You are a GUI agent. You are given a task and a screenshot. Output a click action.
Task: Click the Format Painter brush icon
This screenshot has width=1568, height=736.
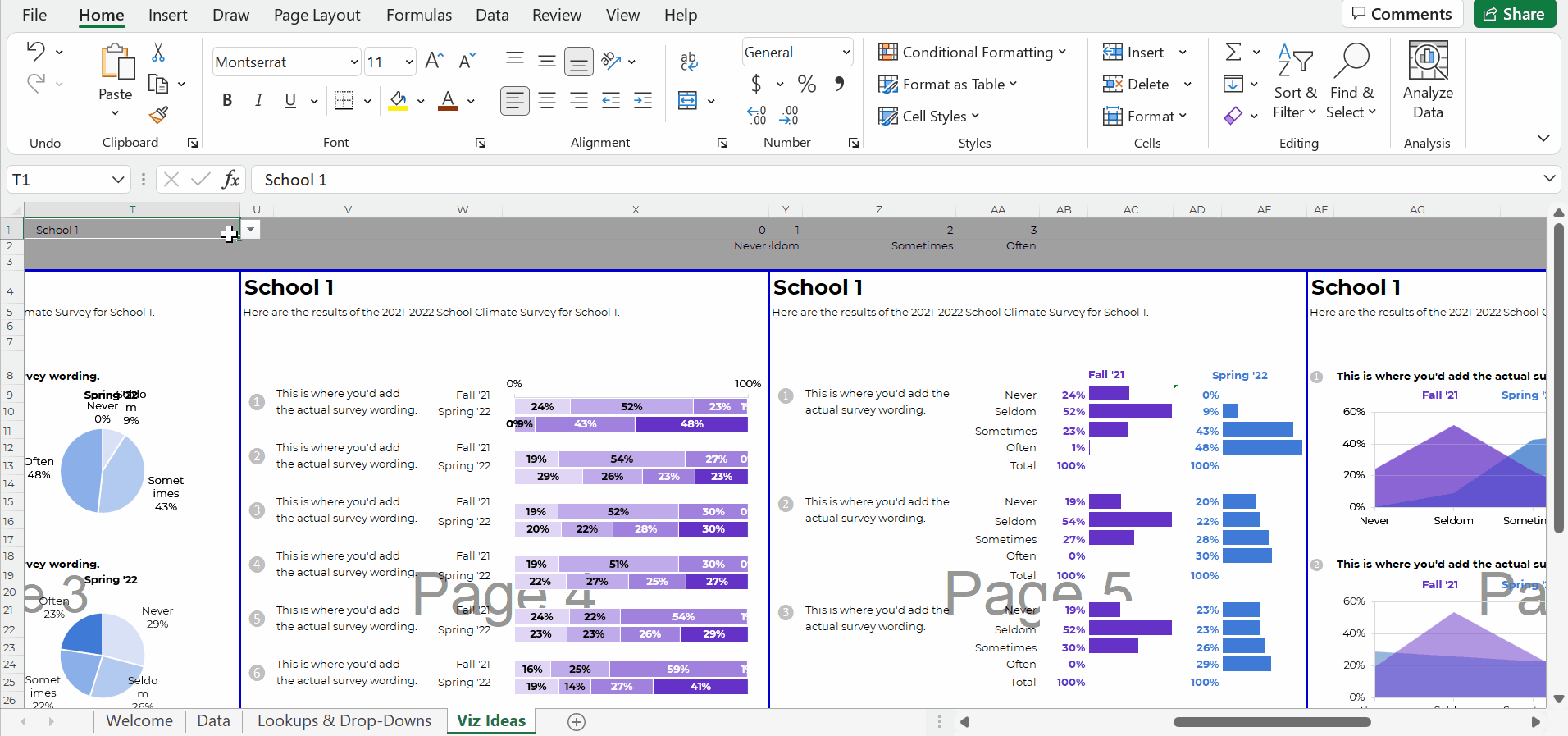(x=159, y=115)
